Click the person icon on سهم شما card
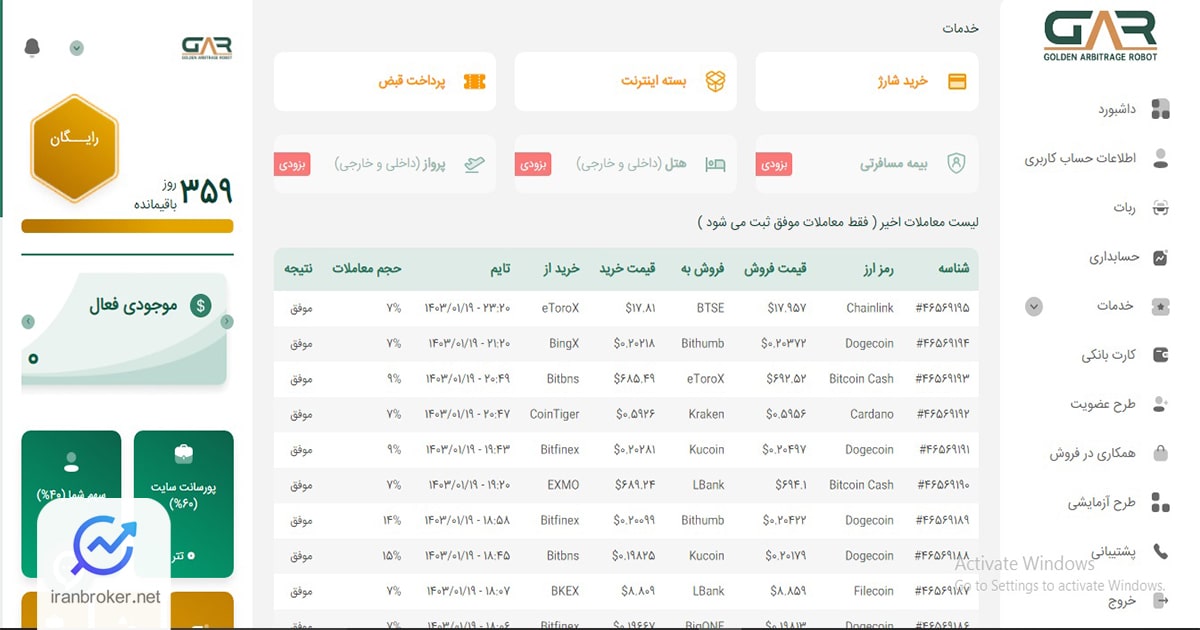 (71, 461)
